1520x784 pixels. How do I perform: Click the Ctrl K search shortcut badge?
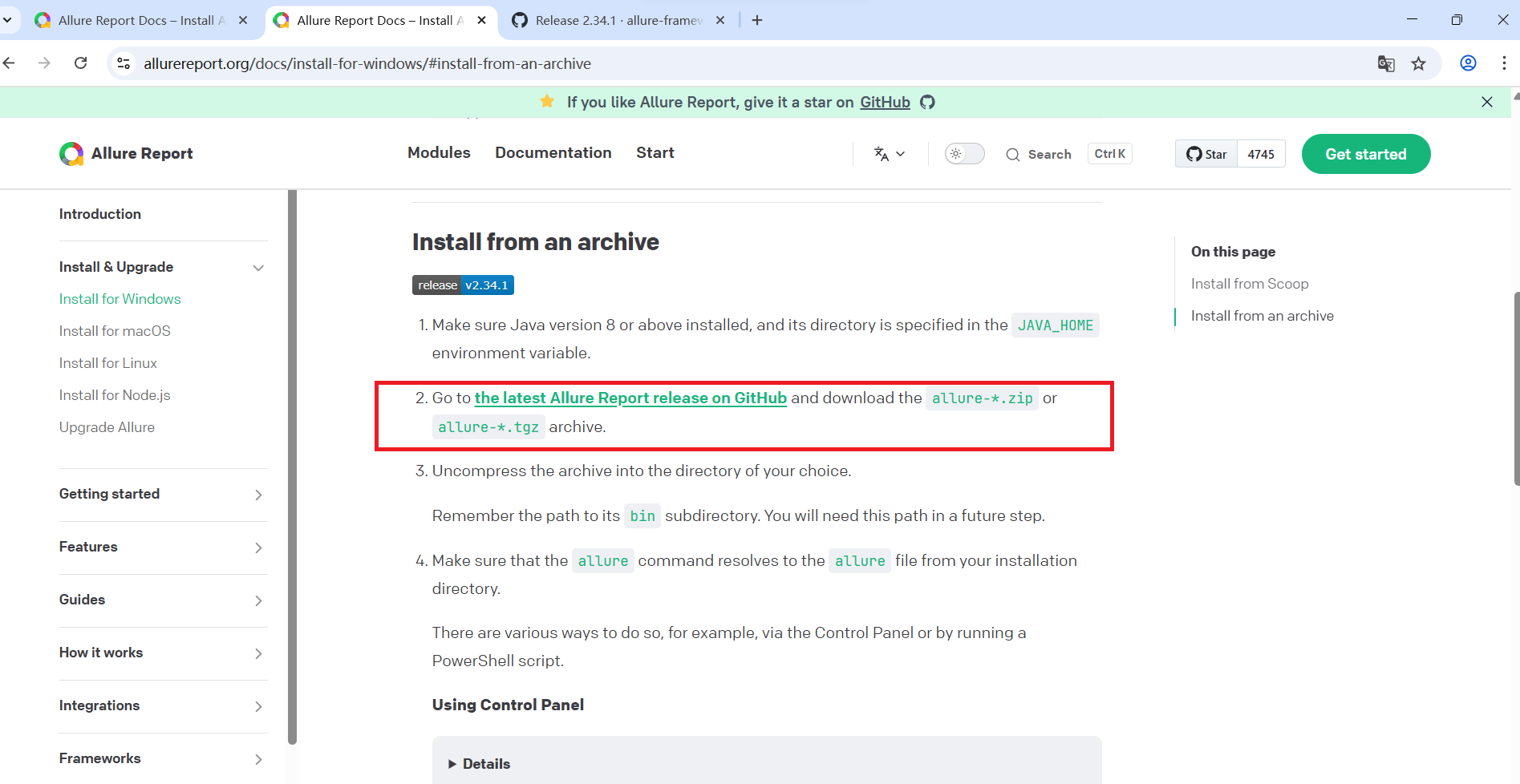tap(1110, 154)
